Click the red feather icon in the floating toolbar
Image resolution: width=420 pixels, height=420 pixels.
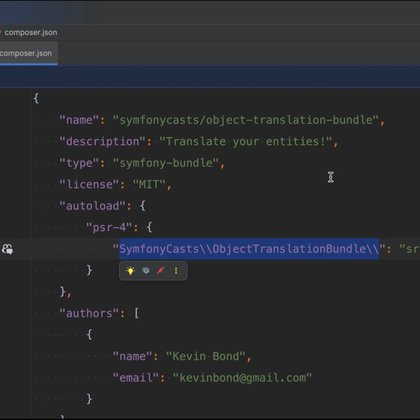pyautogui.click(x=161, y=271)
